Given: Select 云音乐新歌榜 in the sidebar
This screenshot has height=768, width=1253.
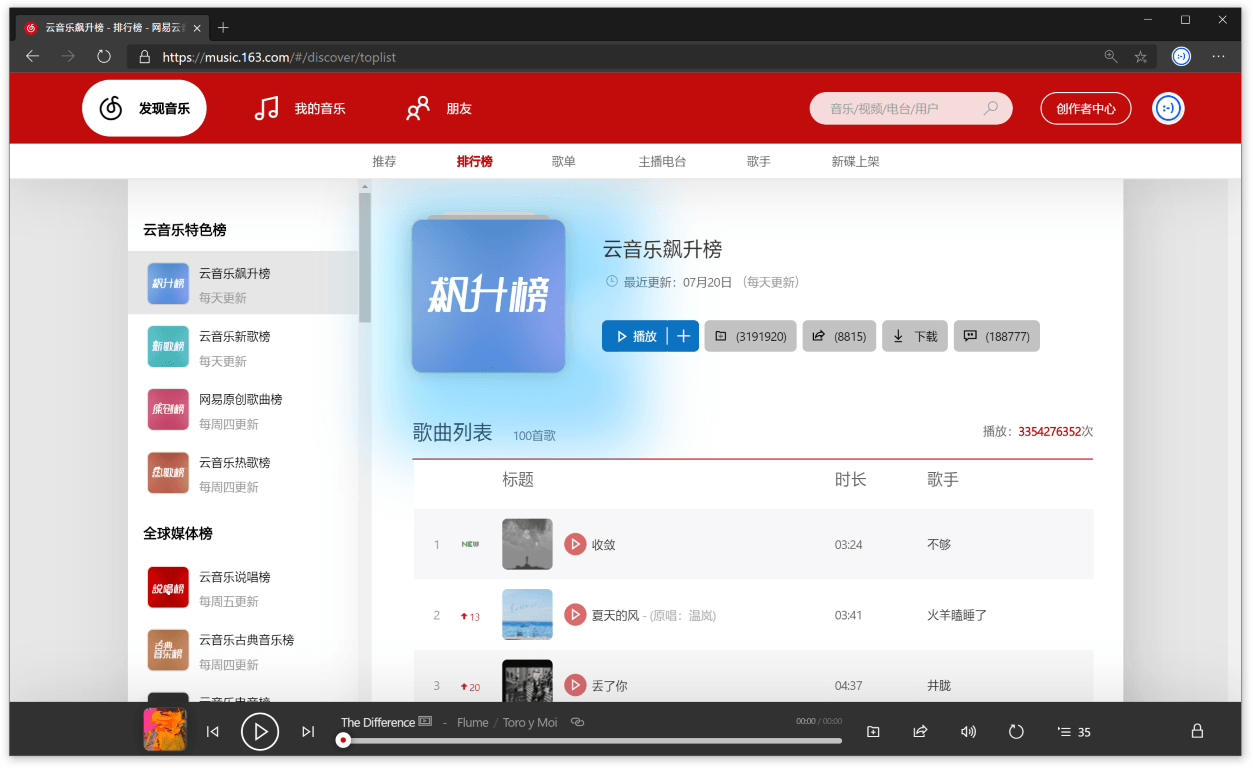Looking at the screenshot, I should pyautogui.click(x=243, y=347).
